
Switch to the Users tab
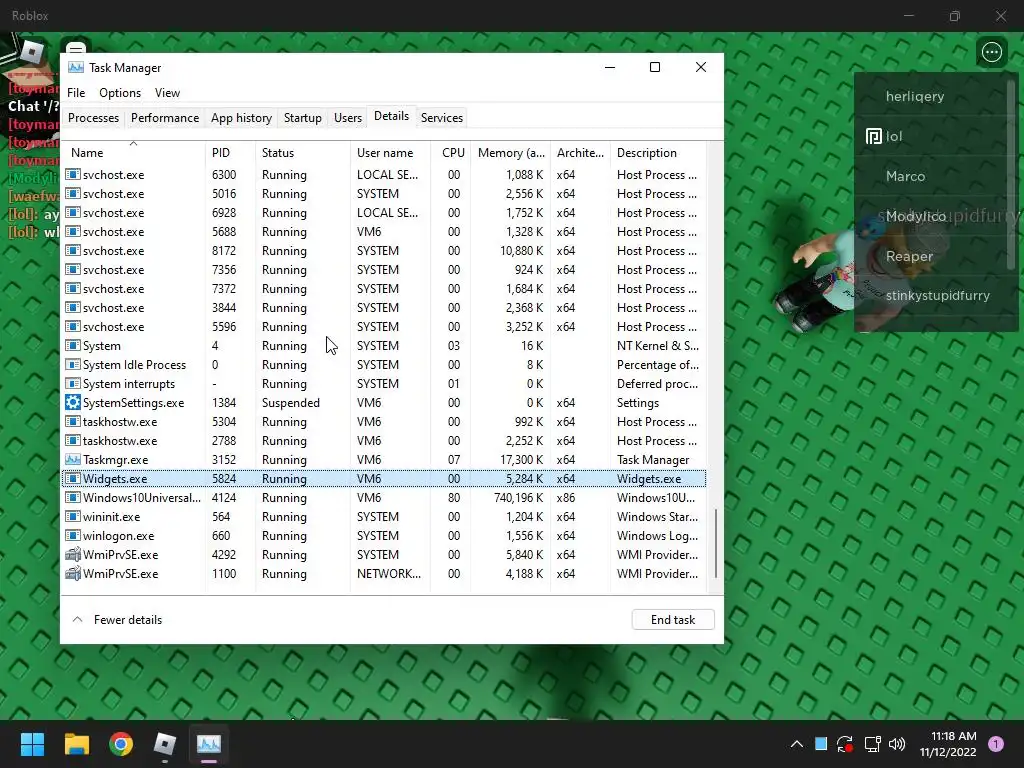(347, 118)
